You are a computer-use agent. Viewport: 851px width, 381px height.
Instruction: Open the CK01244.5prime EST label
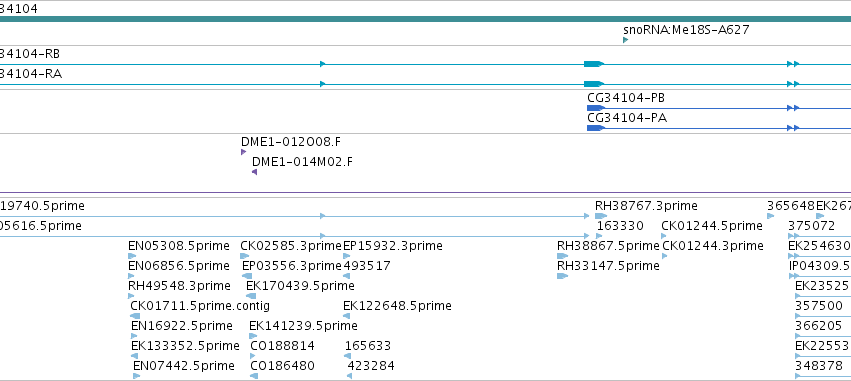tap(712, 226)
